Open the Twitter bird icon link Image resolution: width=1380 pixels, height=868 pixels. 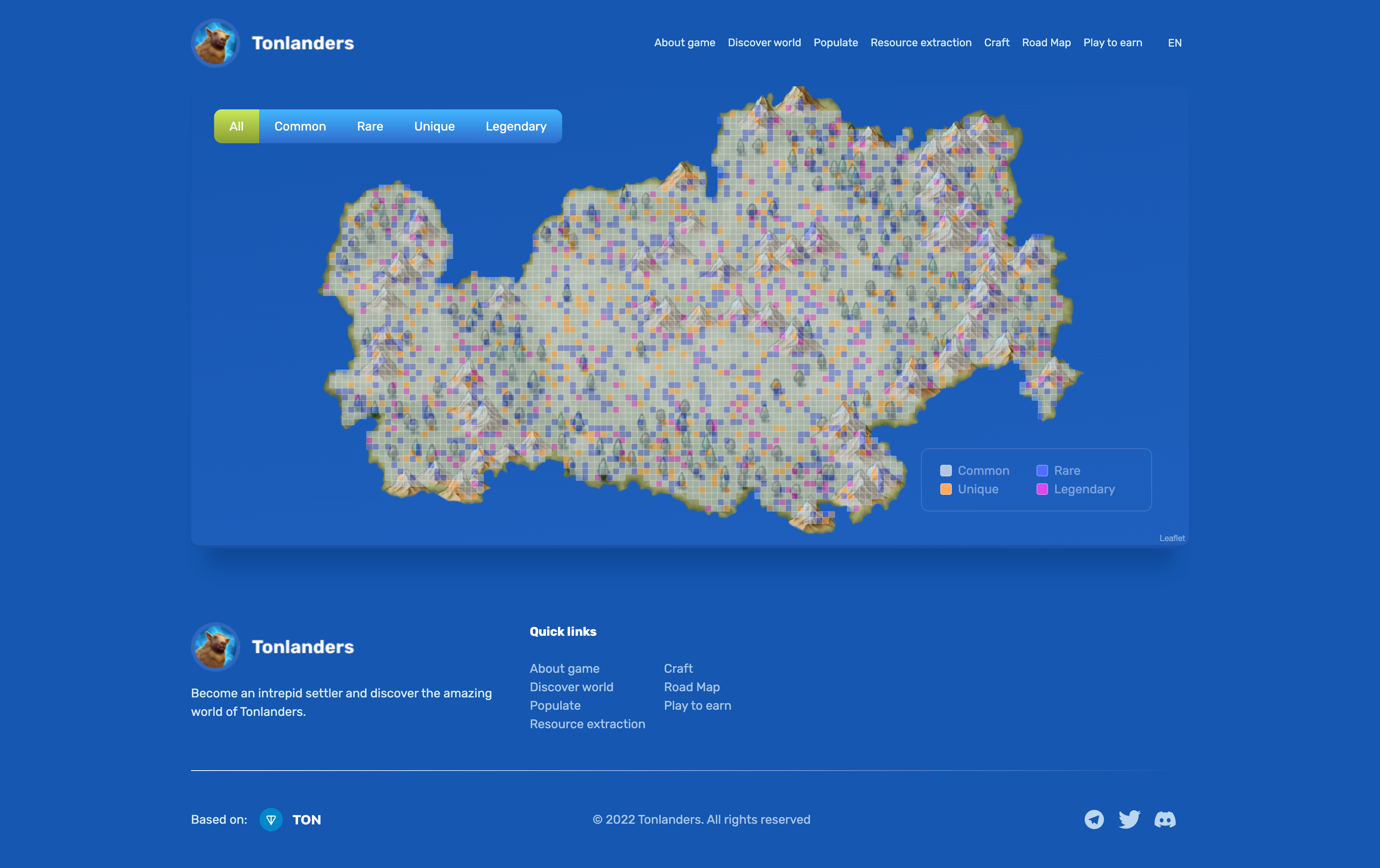tap(1129, 819)
